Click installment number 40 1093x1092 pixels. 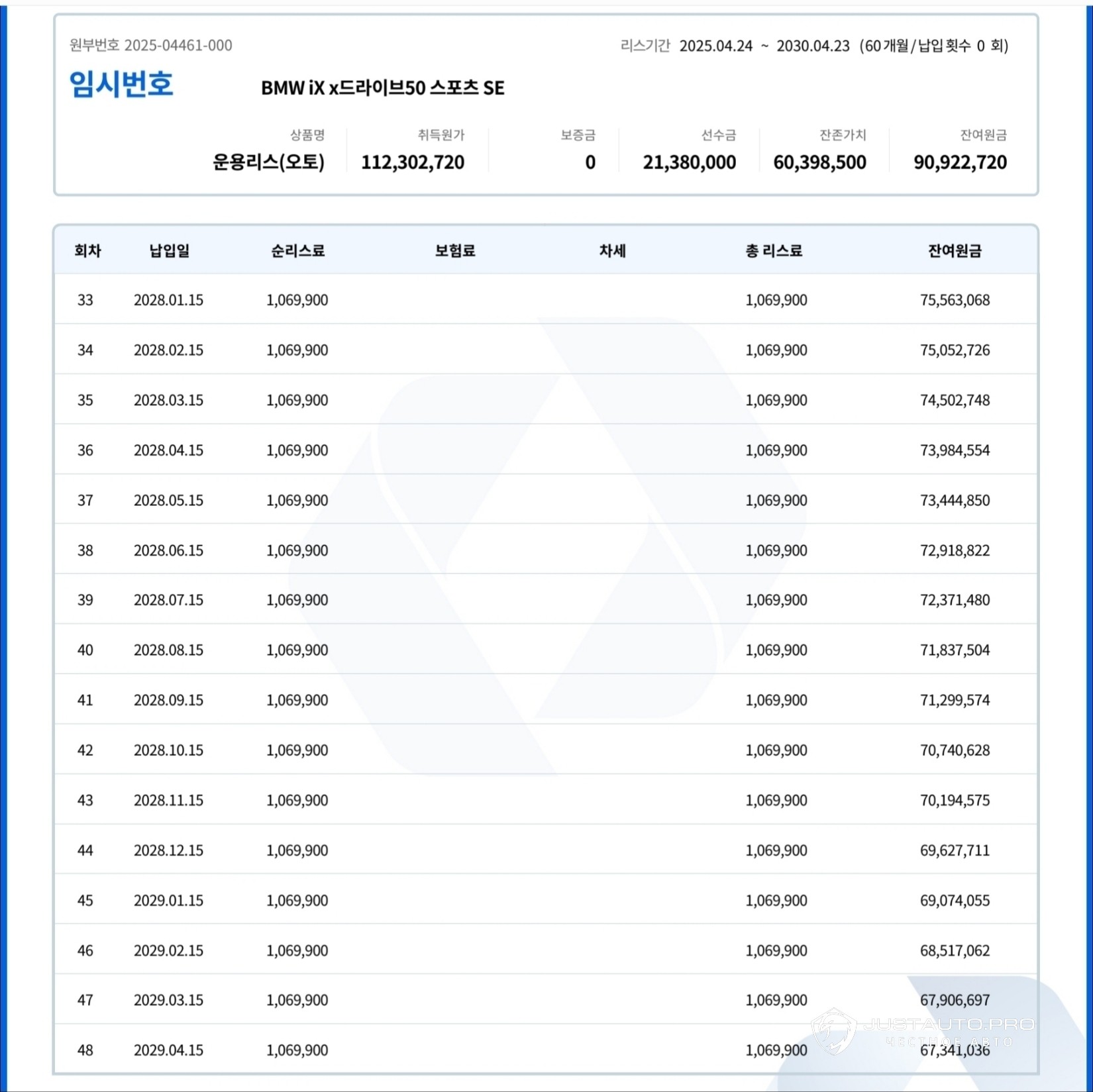(x=85, y=650)
